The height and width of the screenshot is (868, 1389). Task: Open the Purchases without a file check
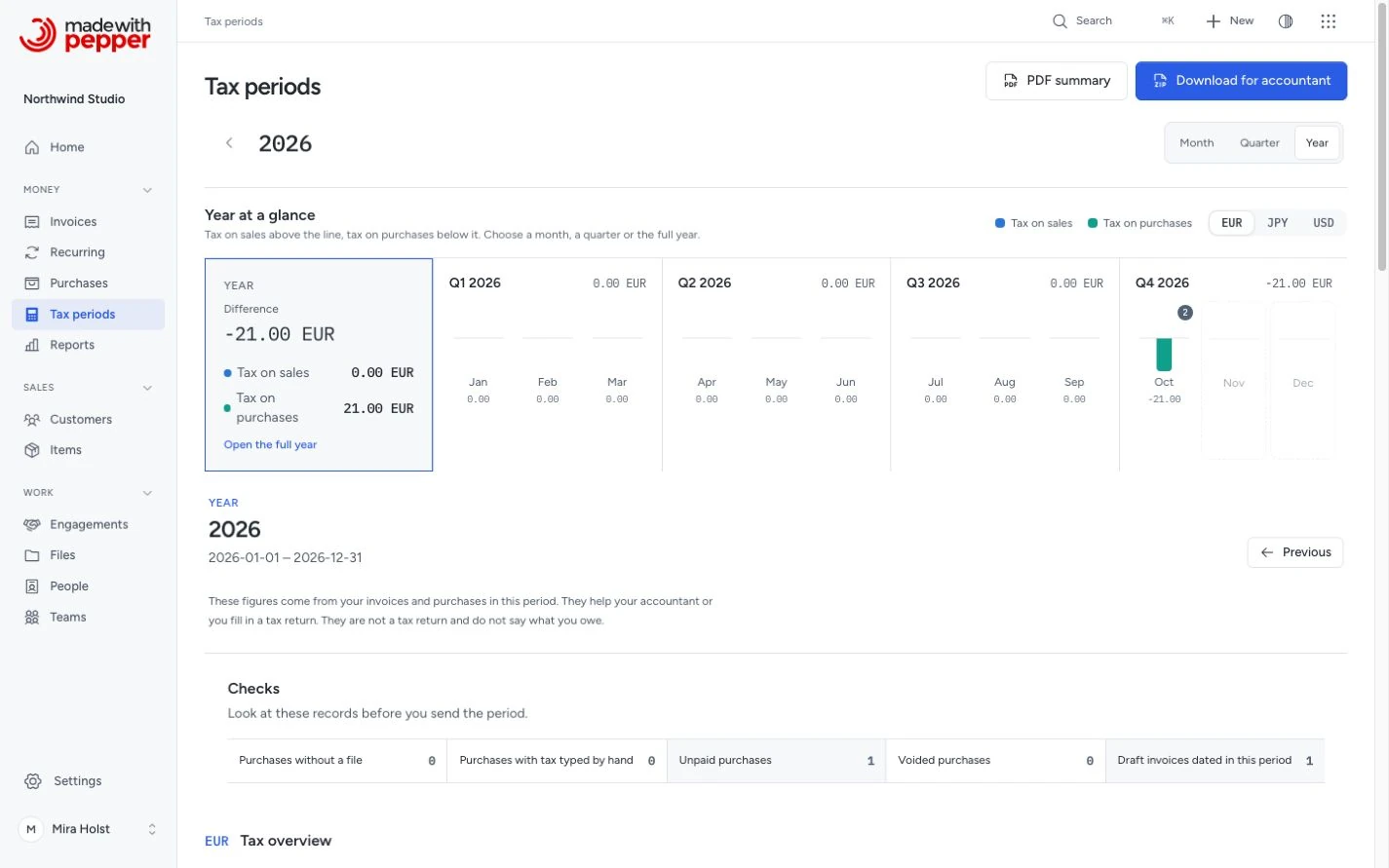tap(337, 761)
